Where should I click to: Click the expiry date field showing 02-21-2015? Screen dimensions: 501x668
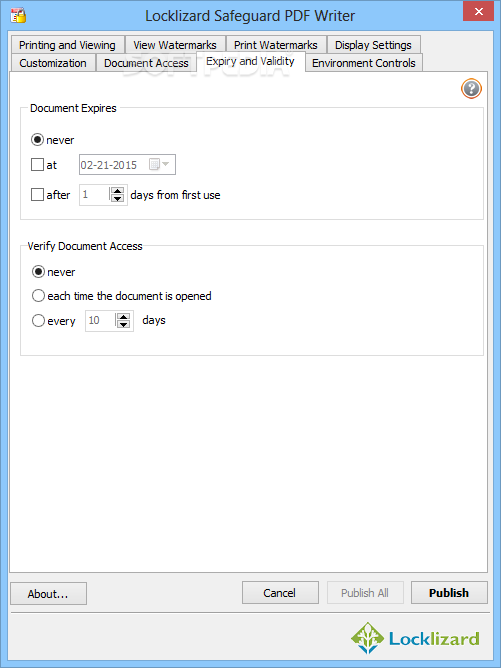[127, 164]
